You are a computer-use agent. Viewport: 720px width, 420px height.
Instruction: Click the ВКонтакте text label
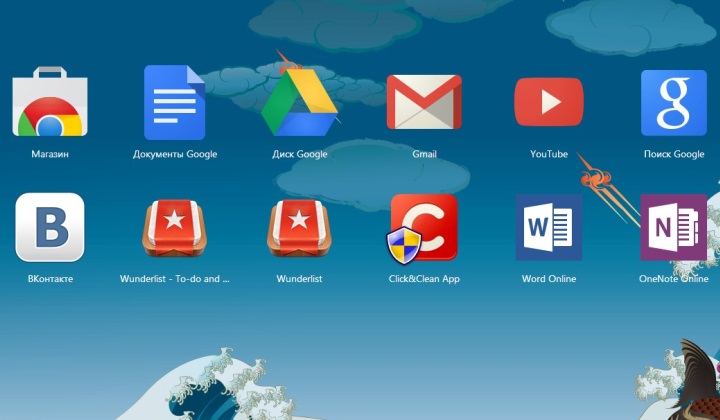[50, 279]
